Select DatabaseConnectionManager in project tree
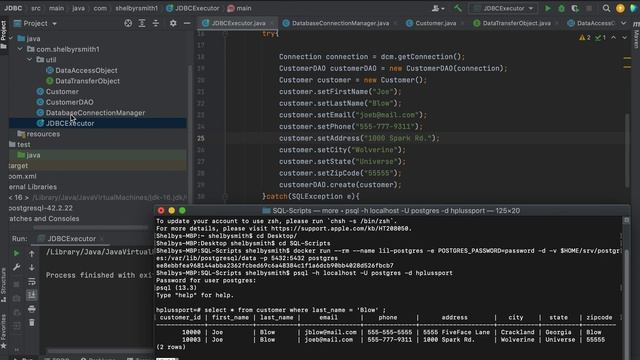The image size is (640, 360). coord(95,113)
